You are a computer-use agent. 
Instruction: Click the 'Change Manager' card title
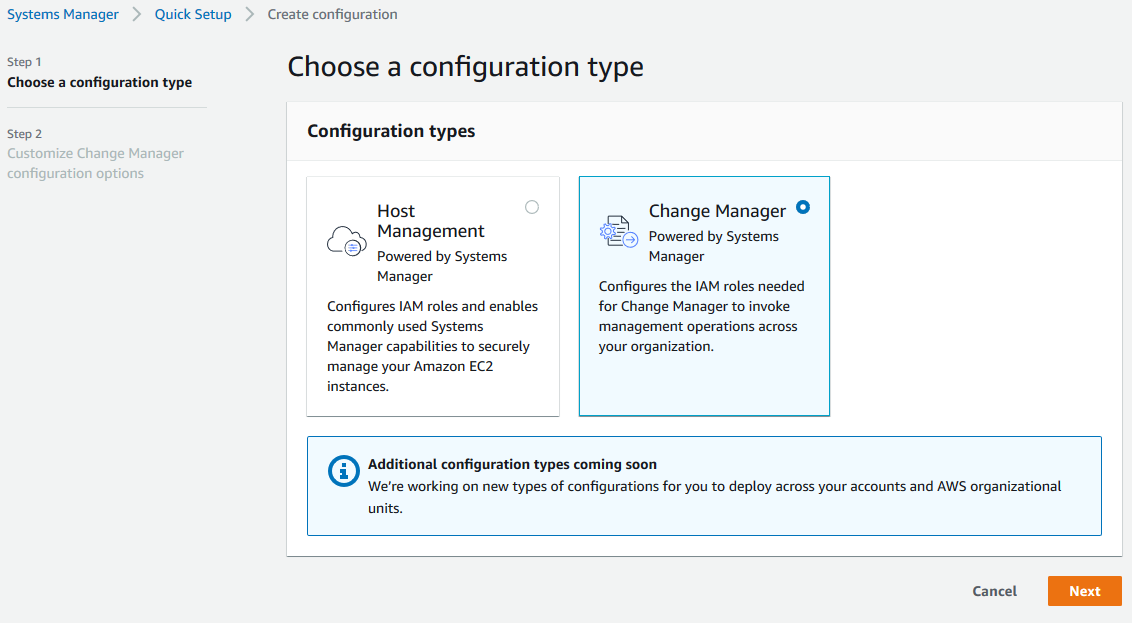coord(717,211)
